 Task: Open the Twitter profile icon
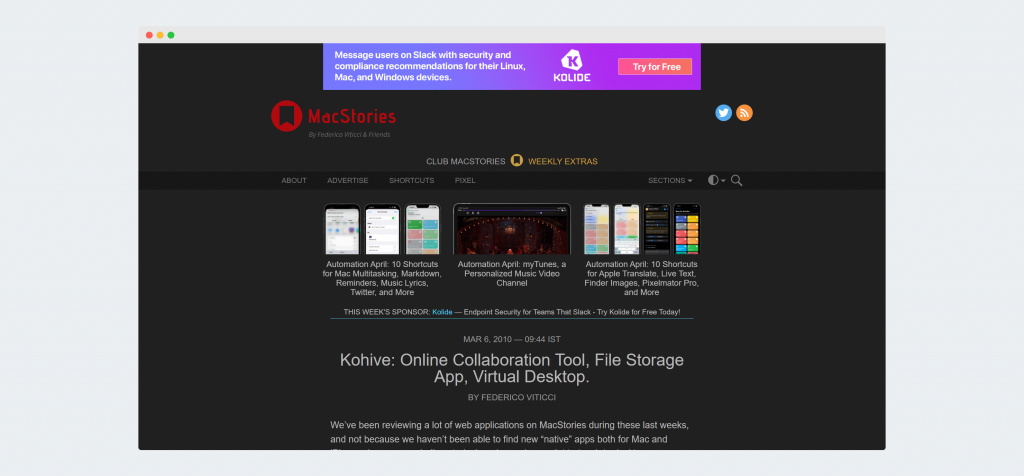tap(723, 113)
